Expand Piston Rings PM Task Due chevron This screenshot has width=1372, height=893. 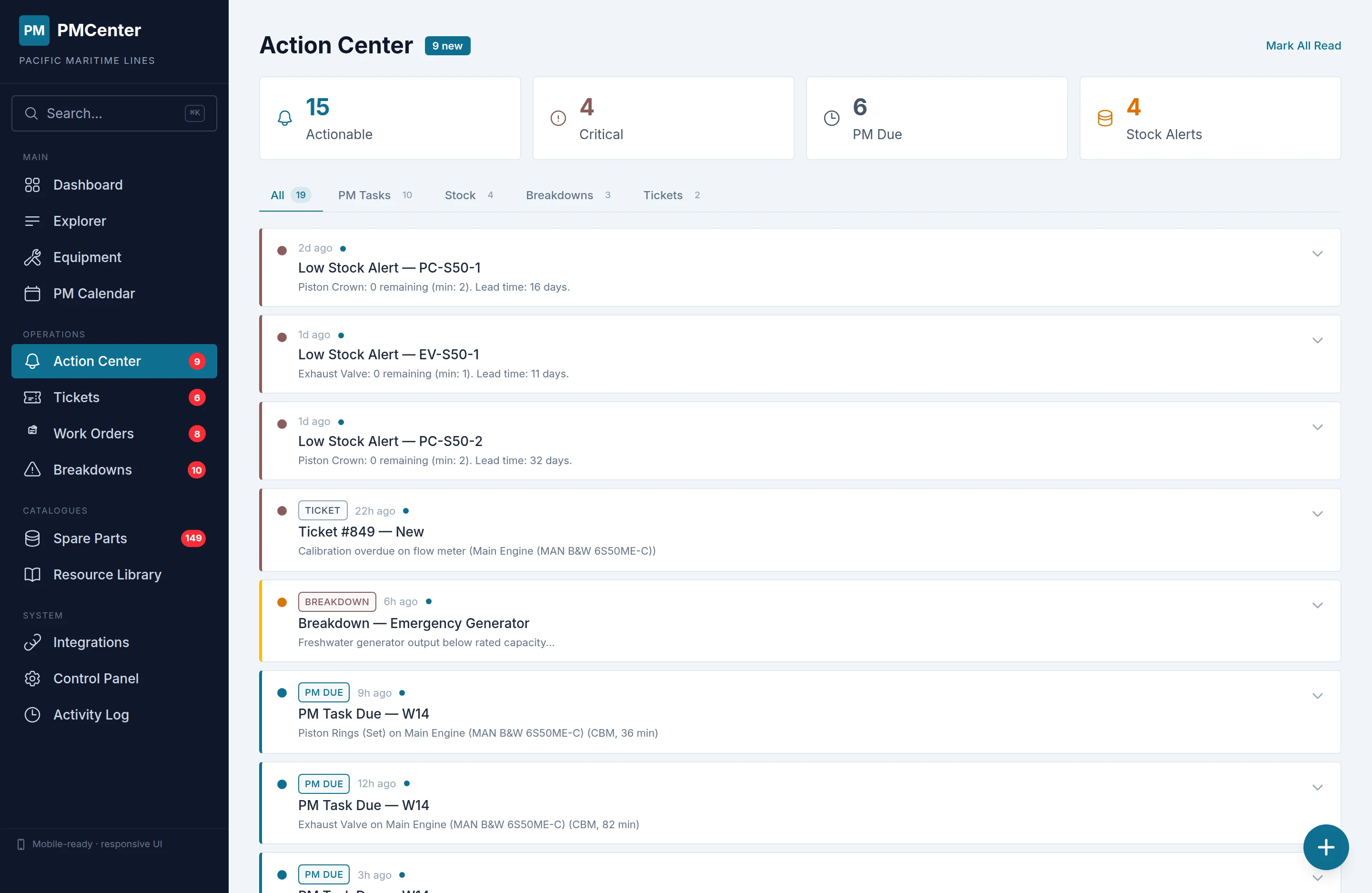[1317, 696]
